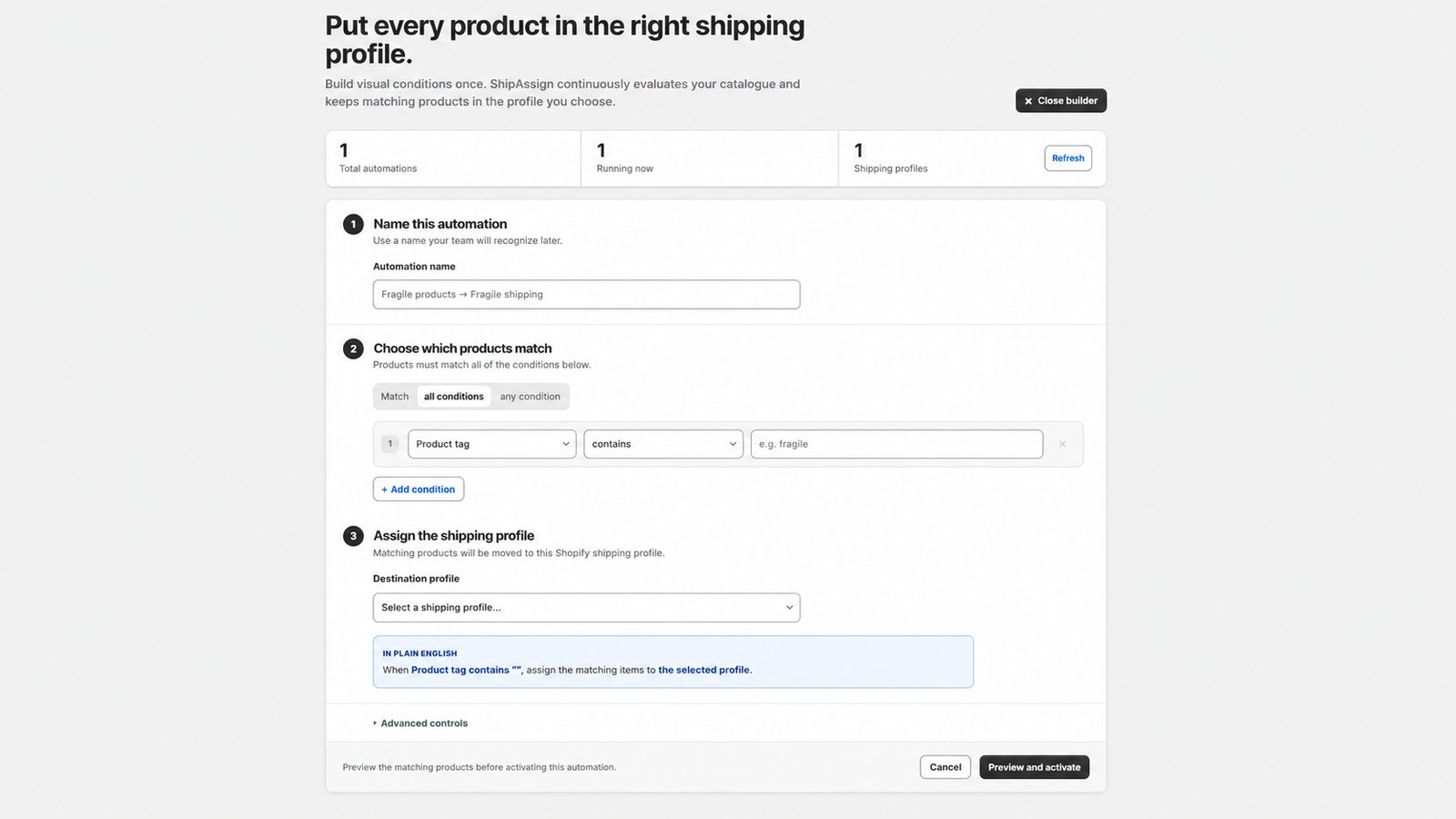Click Add condition button
Screen dimensions: 1456x819
[419, 490]
